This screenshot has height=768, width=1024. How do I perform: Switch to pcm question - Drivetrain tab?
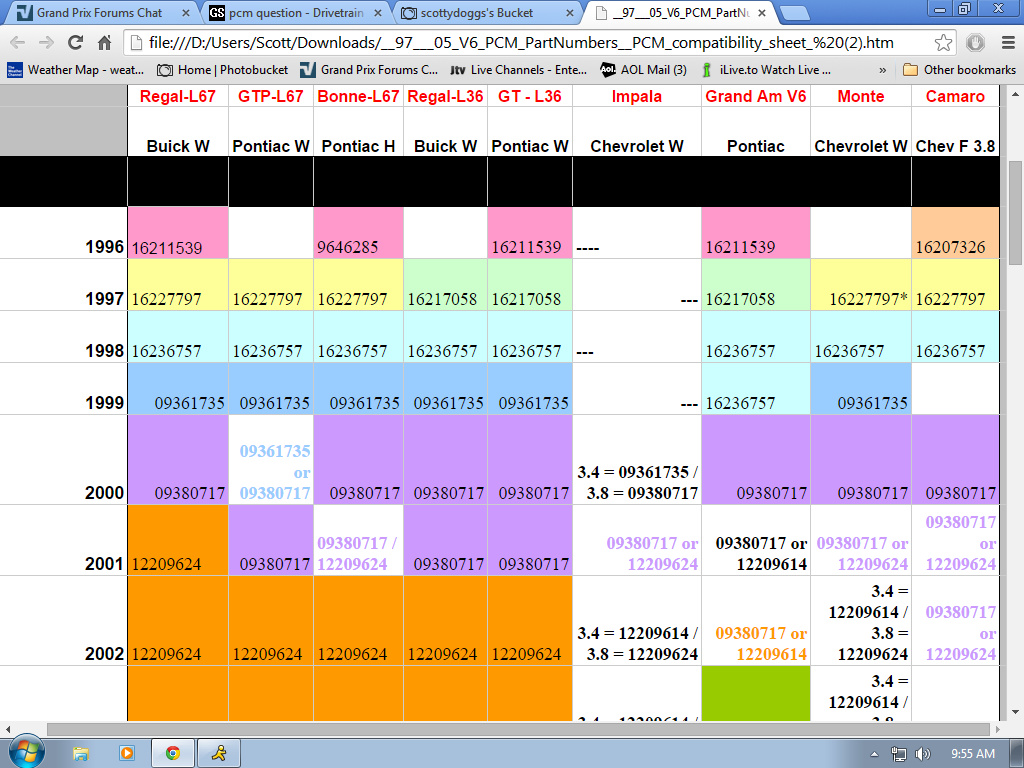[x=294, y=13]
